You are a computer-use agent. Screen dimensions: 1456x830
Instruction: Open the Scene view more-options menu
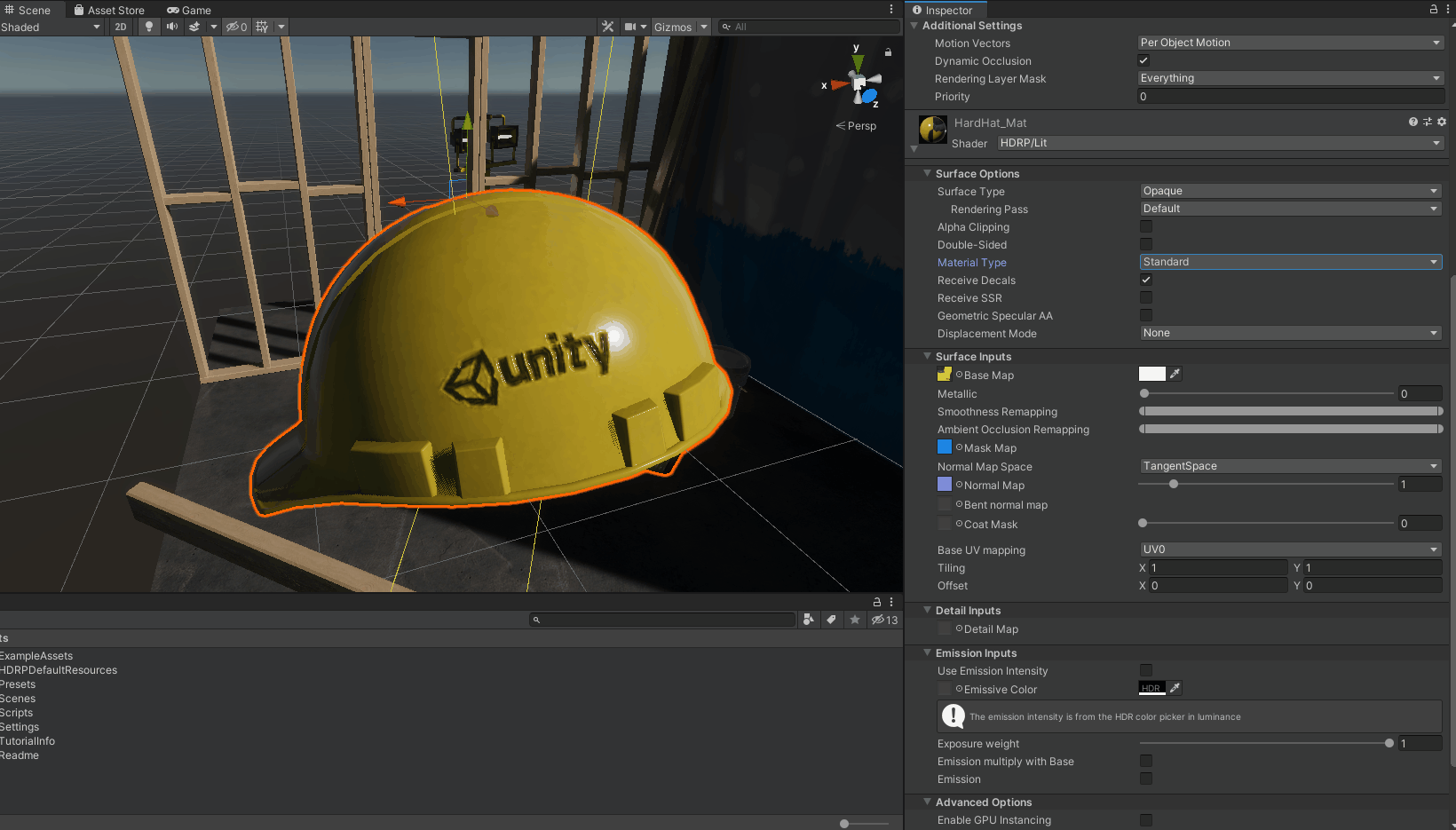(x=891, y=9)
